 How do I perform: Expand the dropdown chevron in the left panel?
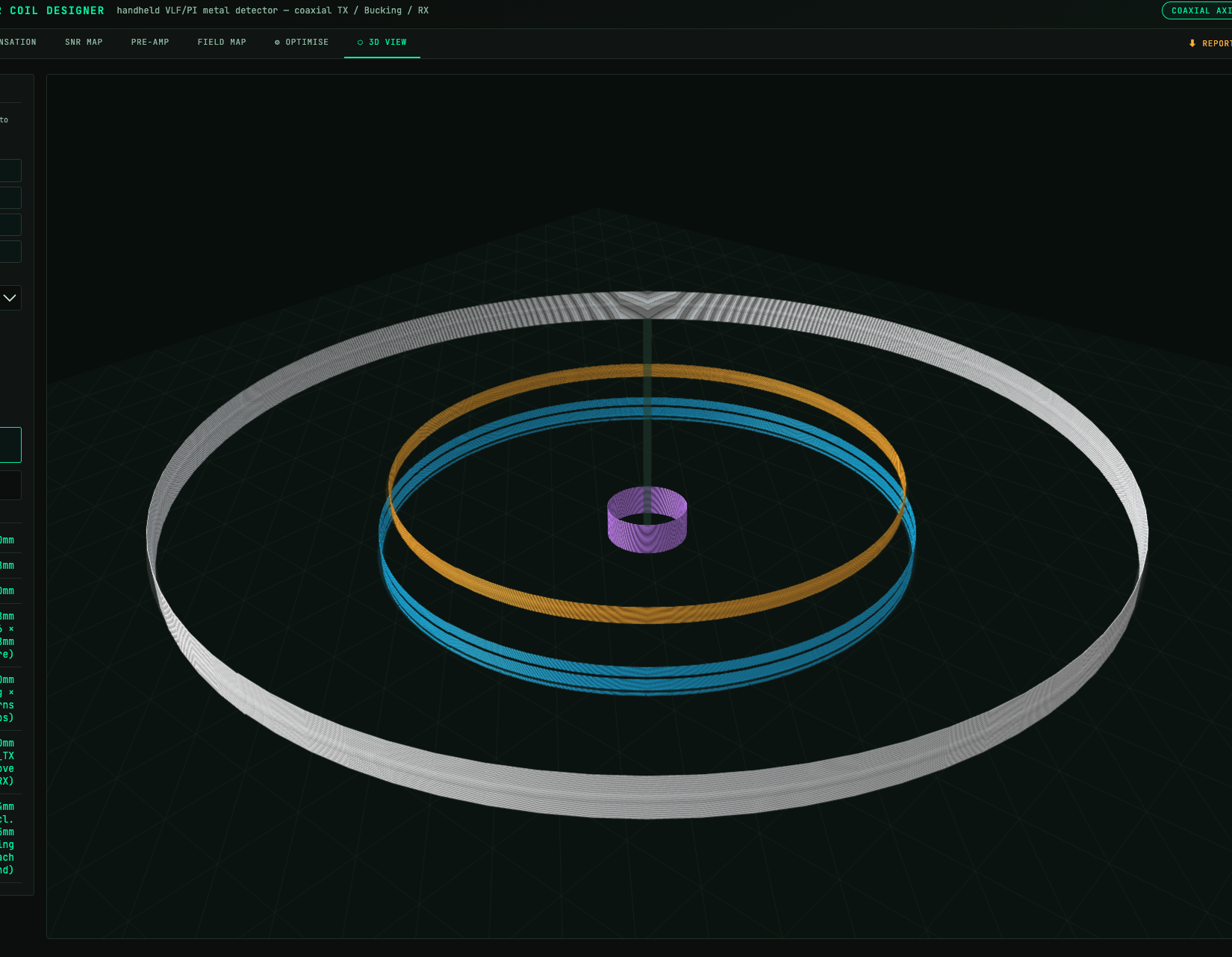10,298
